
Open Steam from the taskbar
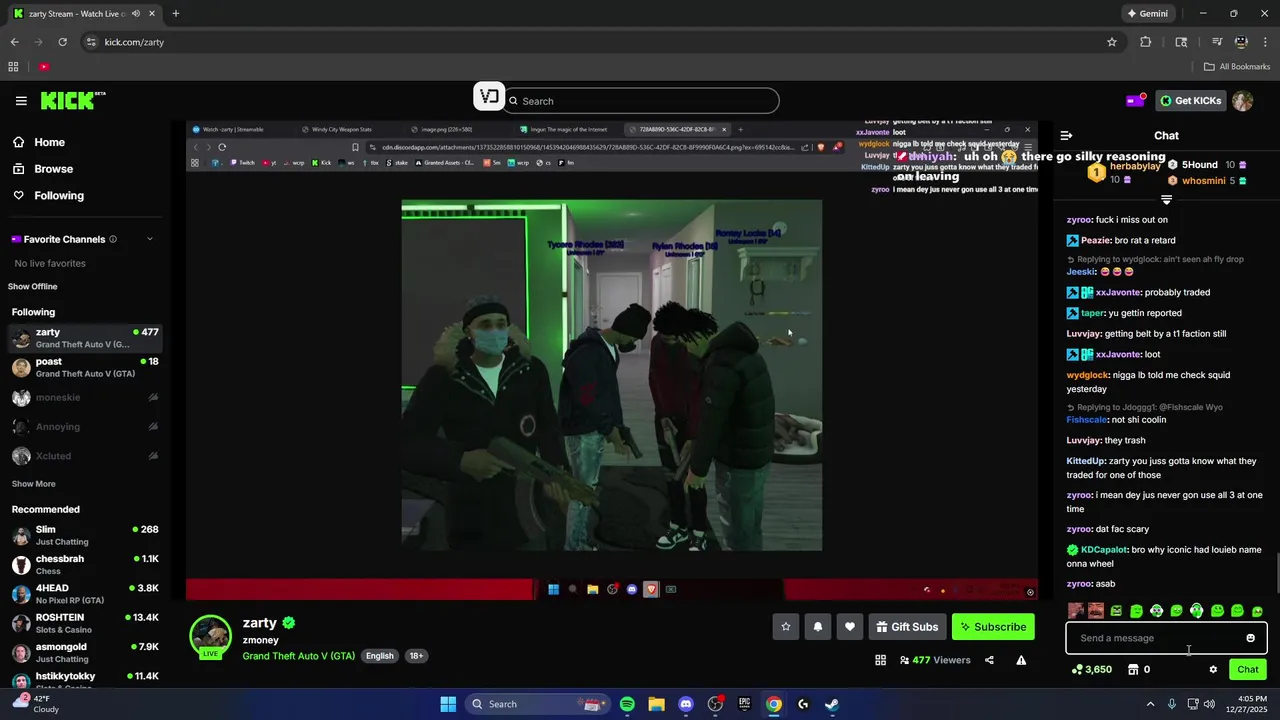(832, 704)
